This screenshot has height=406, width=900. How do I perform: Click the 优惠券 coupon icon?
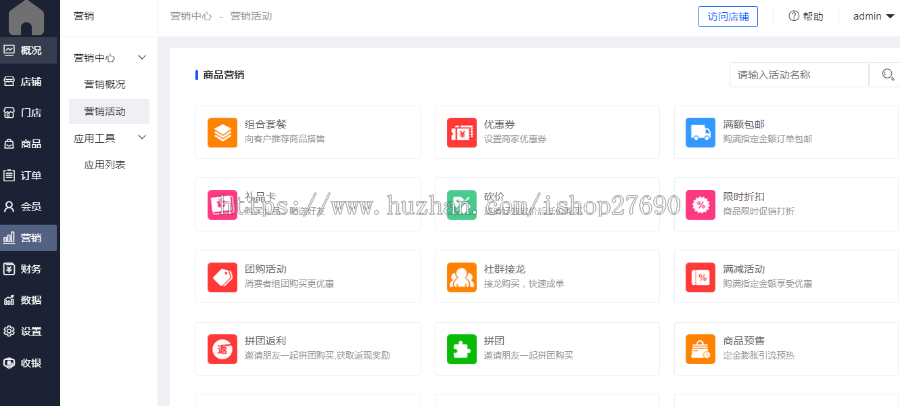[x=461, y=133]
